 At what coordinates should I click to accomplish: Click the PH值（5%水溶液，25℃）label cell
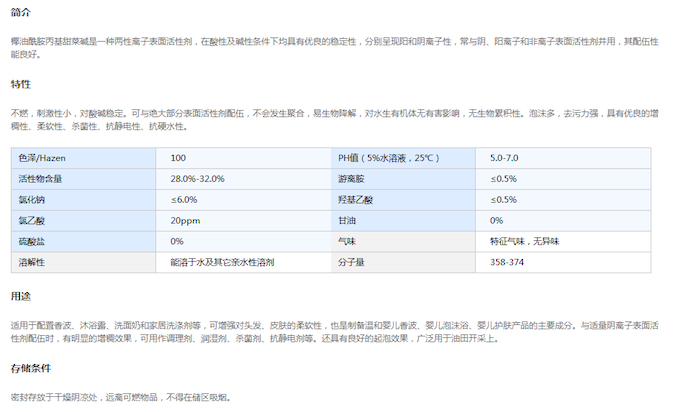point(403,158)
